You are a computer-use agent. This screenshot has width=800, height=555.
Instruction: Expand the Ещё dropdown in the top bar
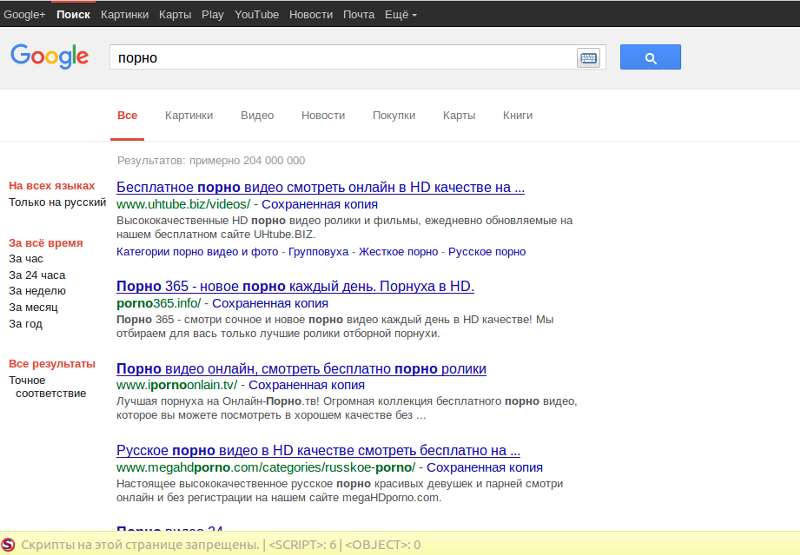pos(401,15)
